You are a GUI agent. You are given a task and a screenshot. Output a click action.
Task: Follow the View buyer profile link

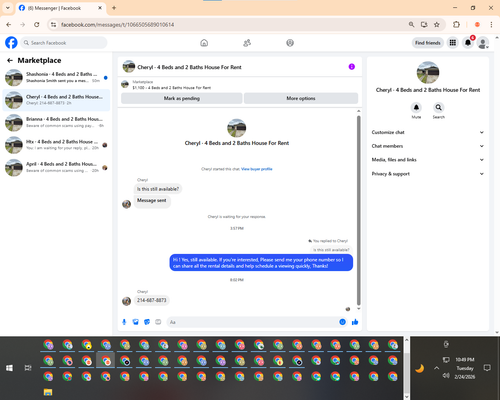pyautogui.click(x=257, y=169)
